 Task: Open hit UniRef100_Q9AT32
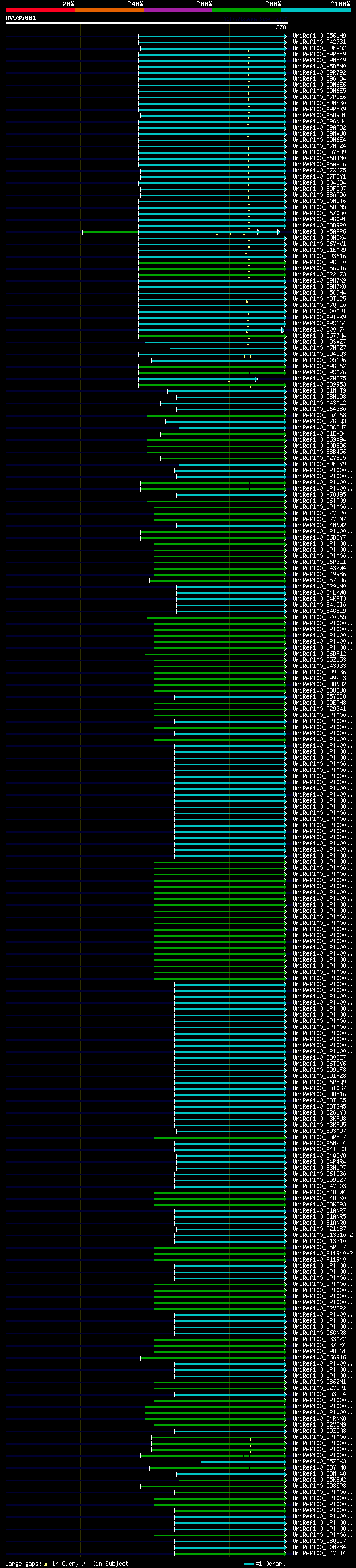click(319, 128)
